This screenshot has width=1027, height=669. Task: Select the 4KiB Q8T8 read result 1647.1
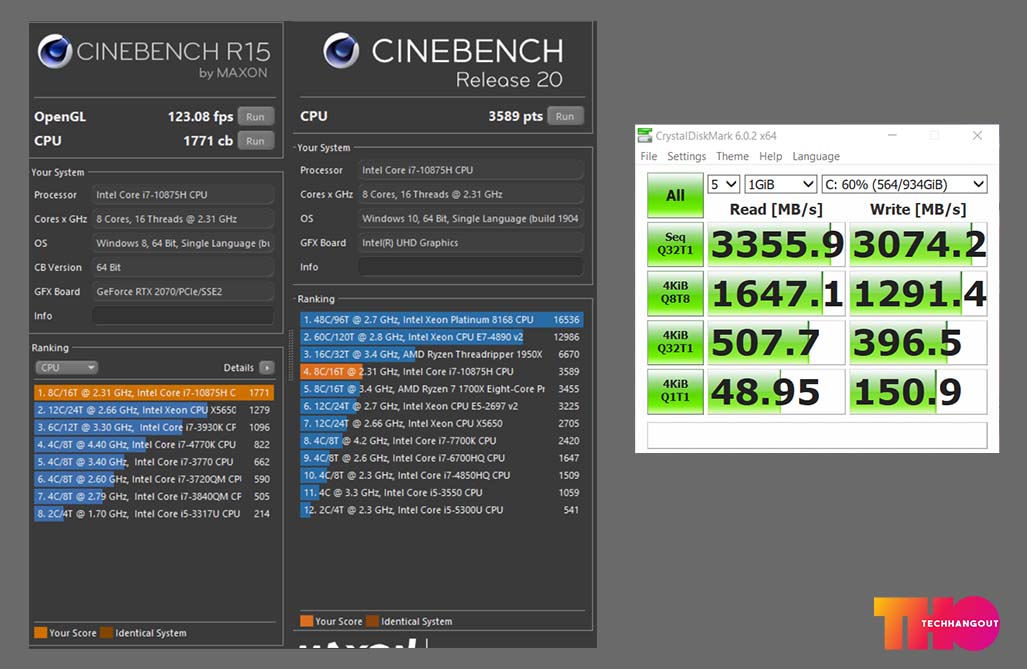coord(776,294)
